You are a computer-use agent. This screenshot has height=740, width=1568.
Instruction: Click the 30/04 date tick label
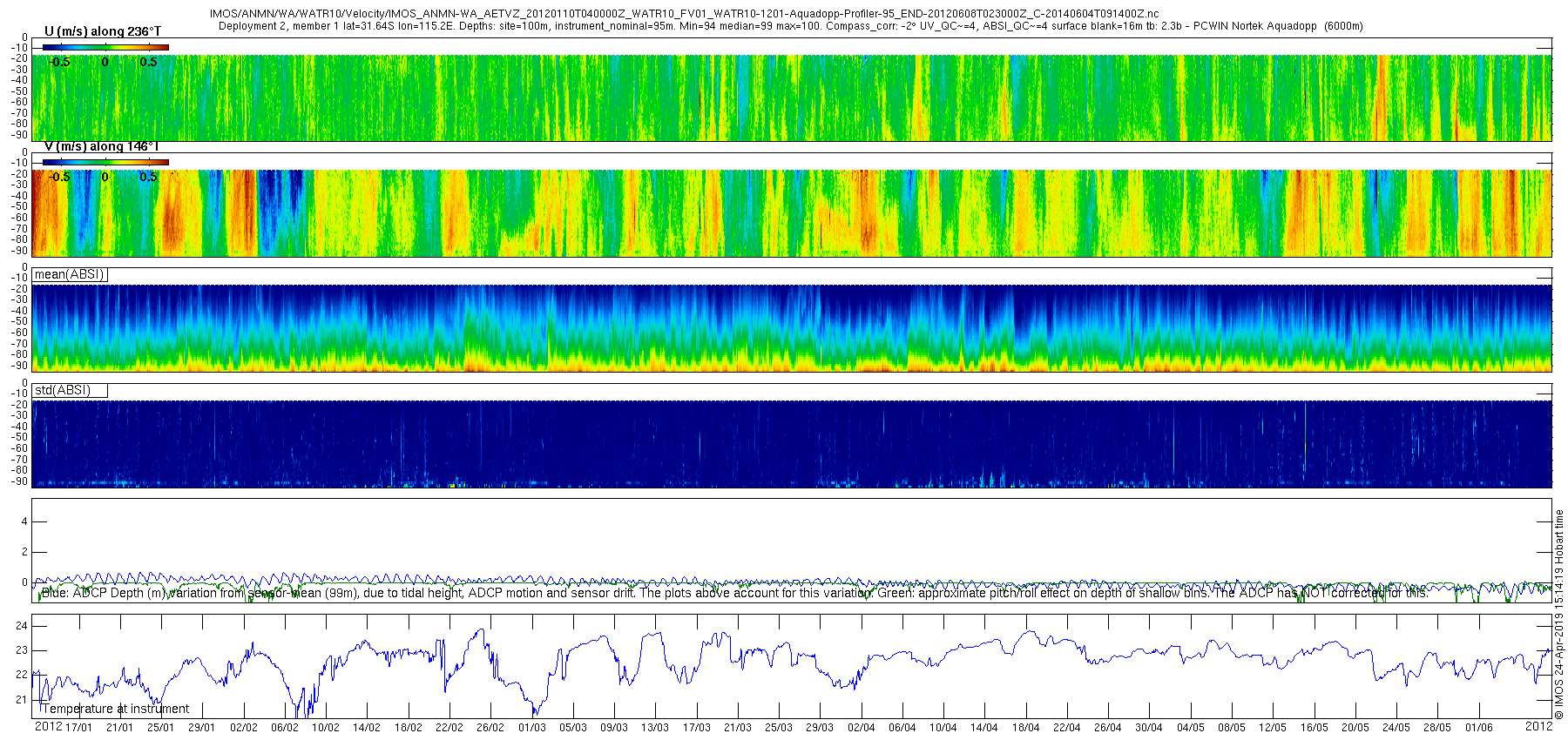pyautogui.click(x=1148, y=728)
